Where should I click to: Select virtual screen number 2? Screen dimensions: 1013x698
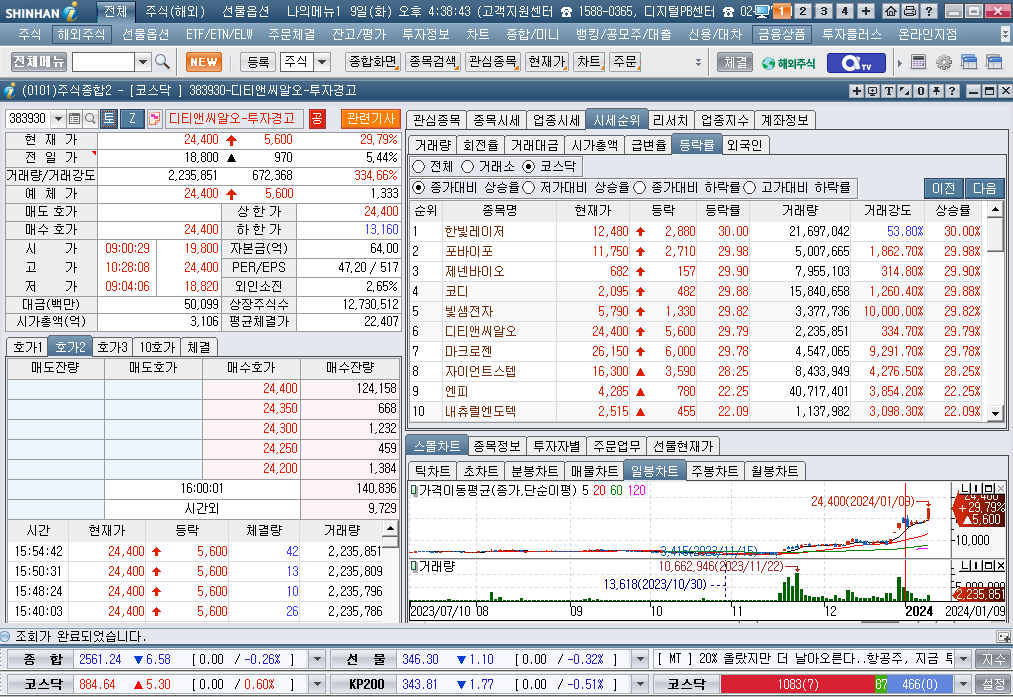[802, 11]
